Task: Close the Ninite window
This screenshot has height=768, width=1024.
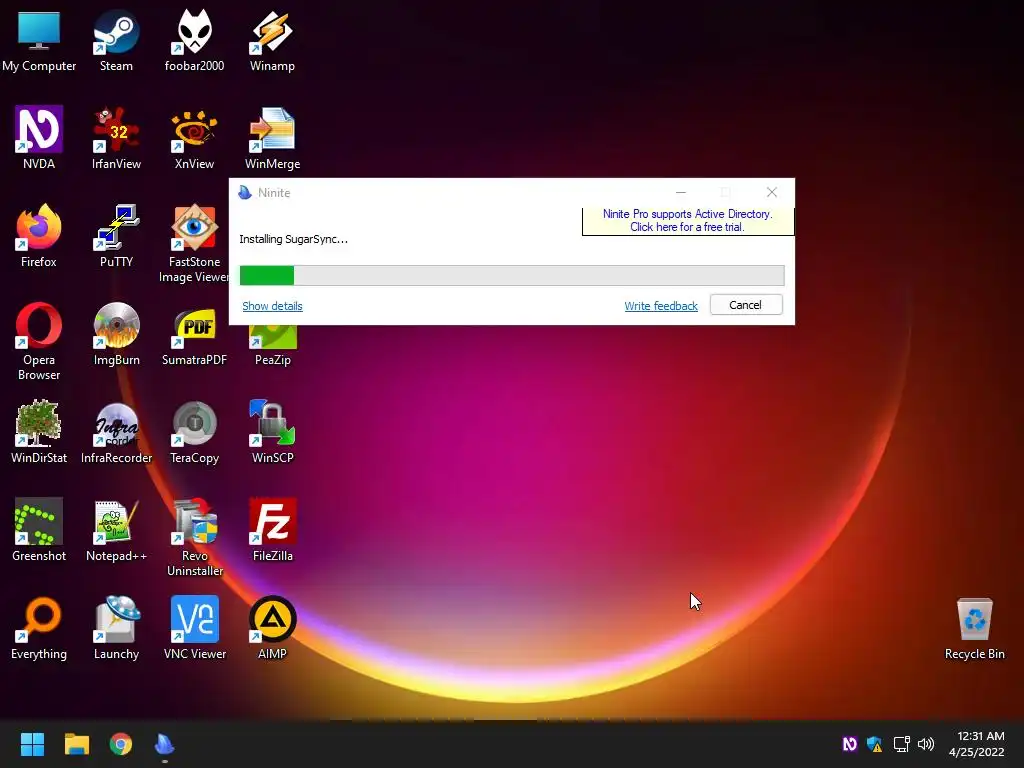Action: 772,193
